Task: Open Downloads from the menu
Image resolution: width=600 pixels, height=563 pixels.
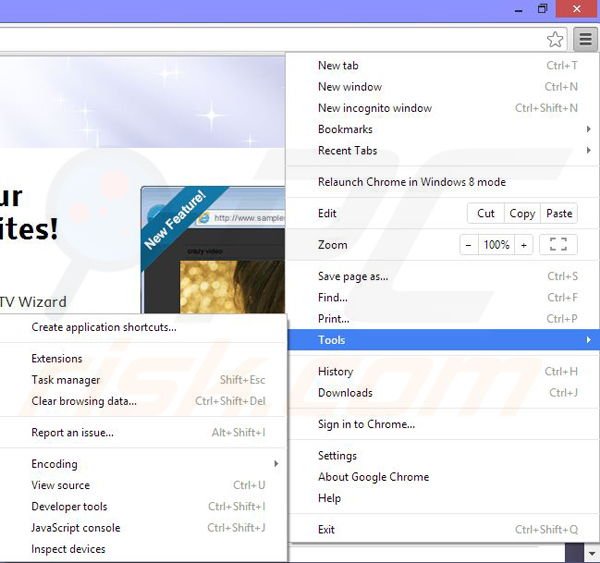Action: pos(442,393)
